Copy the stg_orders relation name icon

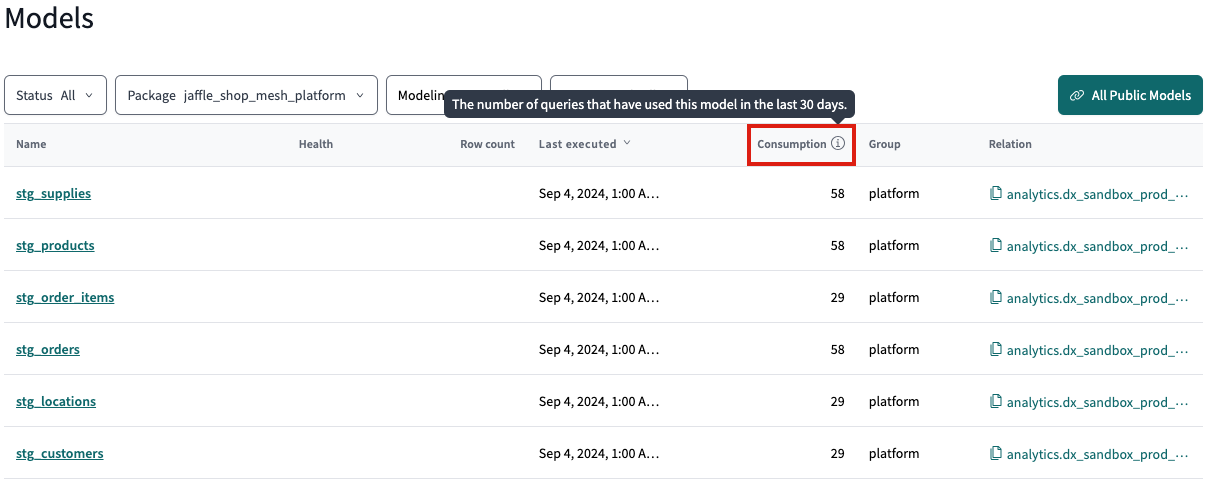tap(995, 349)
